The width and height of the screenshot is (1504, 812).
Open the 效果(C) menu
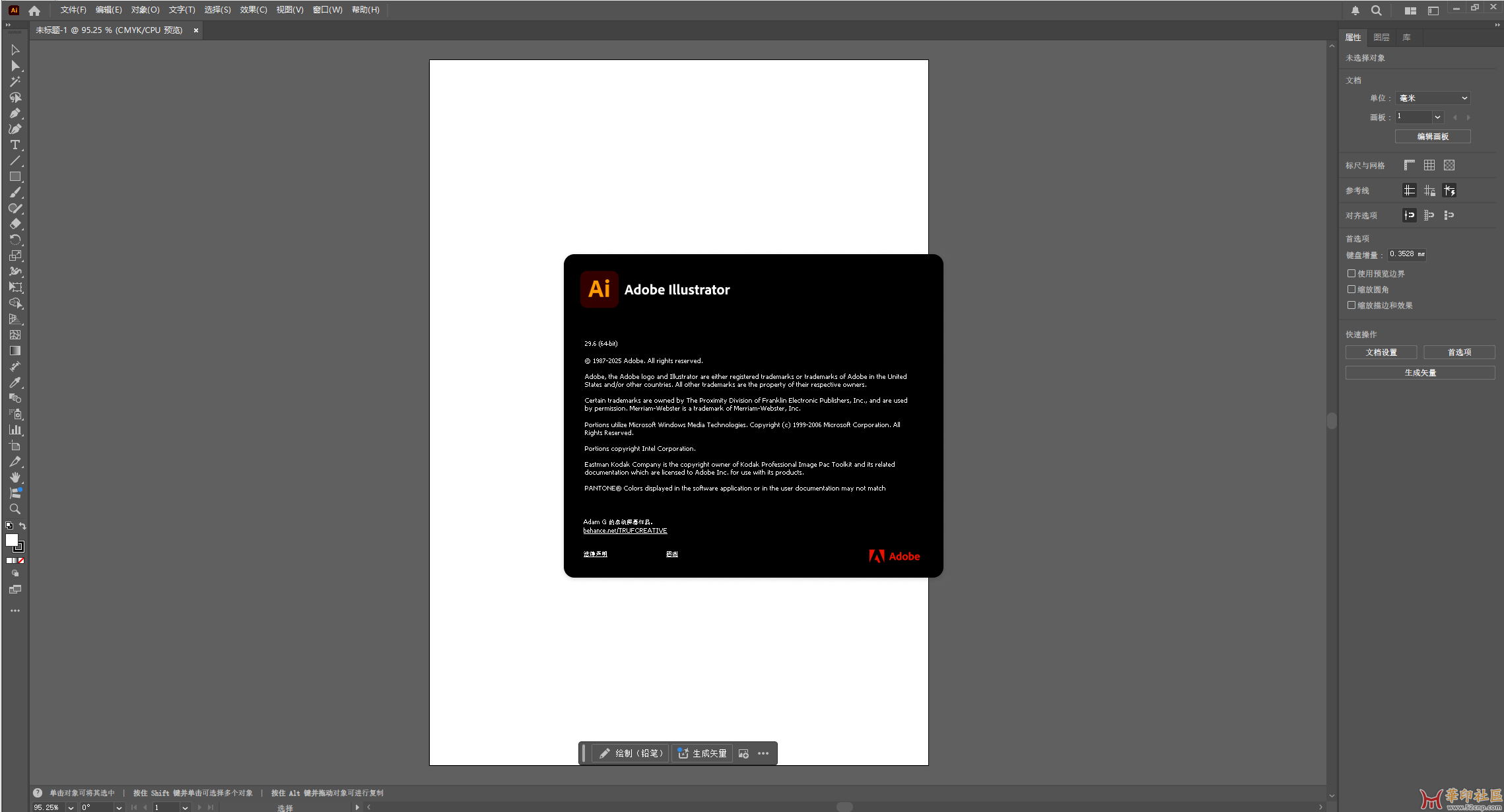coord(254,10)
